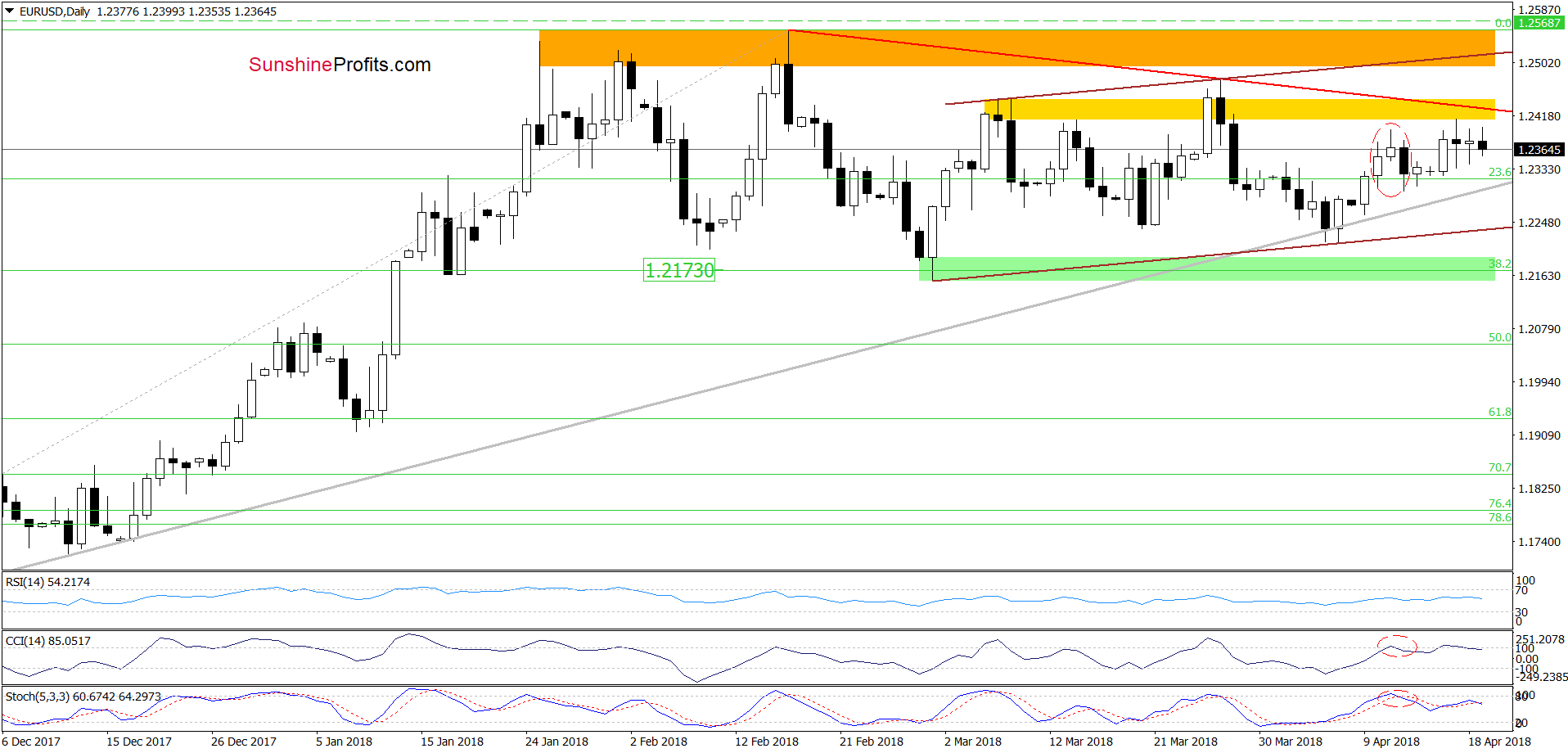Image resolution: width=1568 pixels, height=753 pixels.
Task: Click the 1.17400 price axis label
Action: [x=1539, y=542]
